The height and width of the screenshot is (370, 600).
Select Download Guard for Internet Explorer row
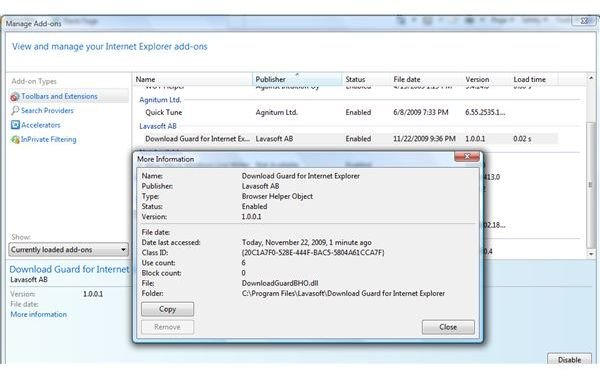tap(346, 139)
